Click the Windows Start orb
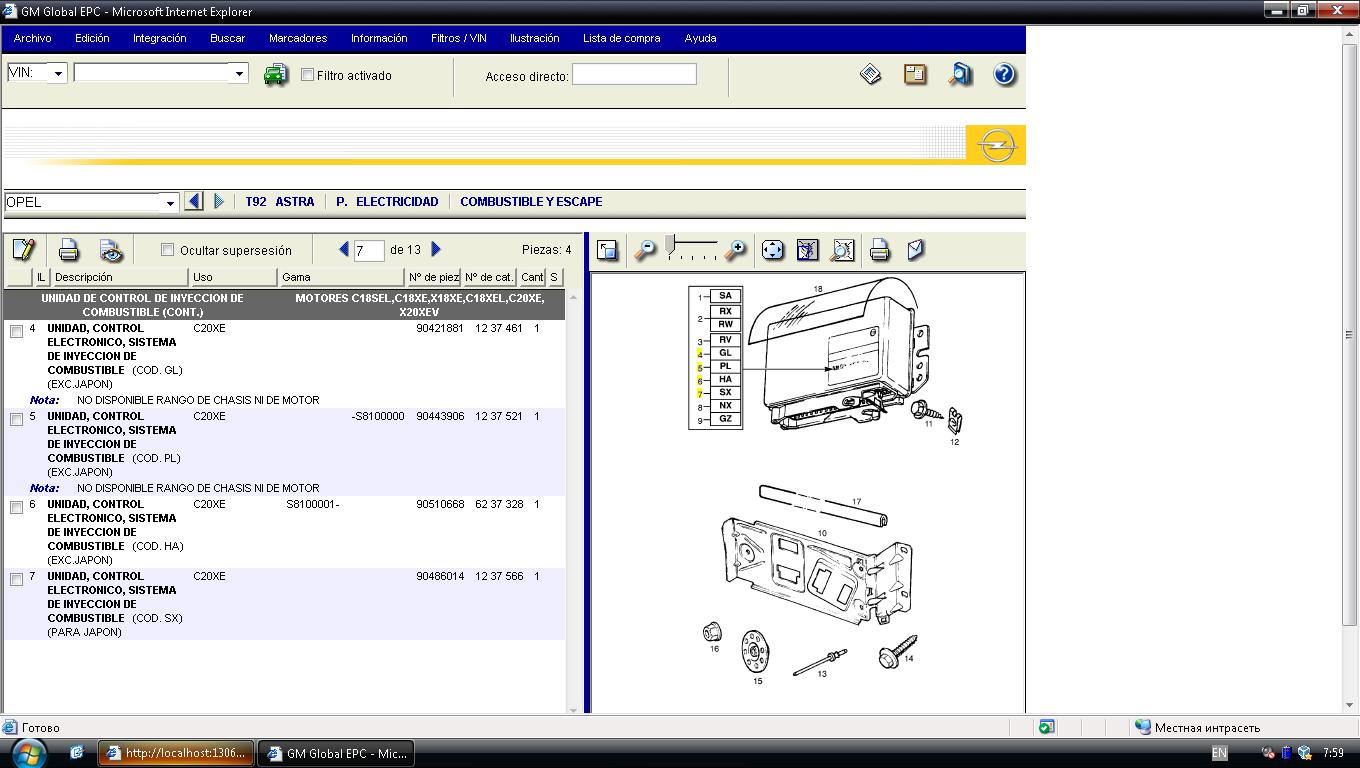Image resolution: width=1360 pixels, height=768 pixels. (x=28, y=752)
